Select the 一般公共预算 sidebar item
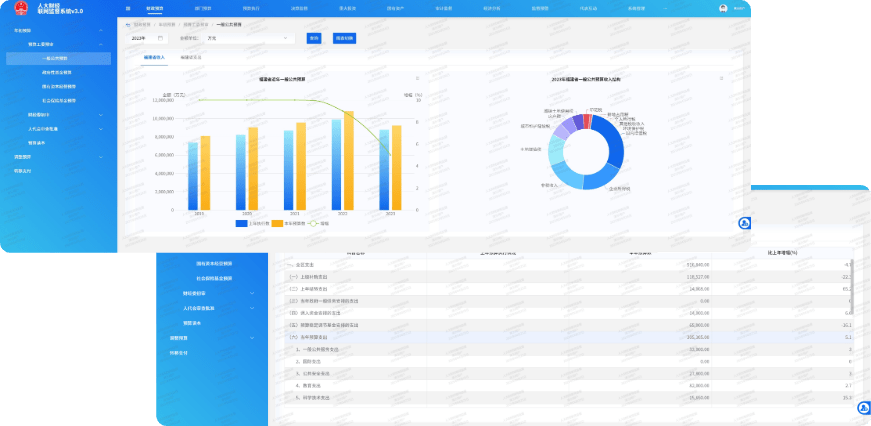Screen dimensions: 871x426 point(57,59)
